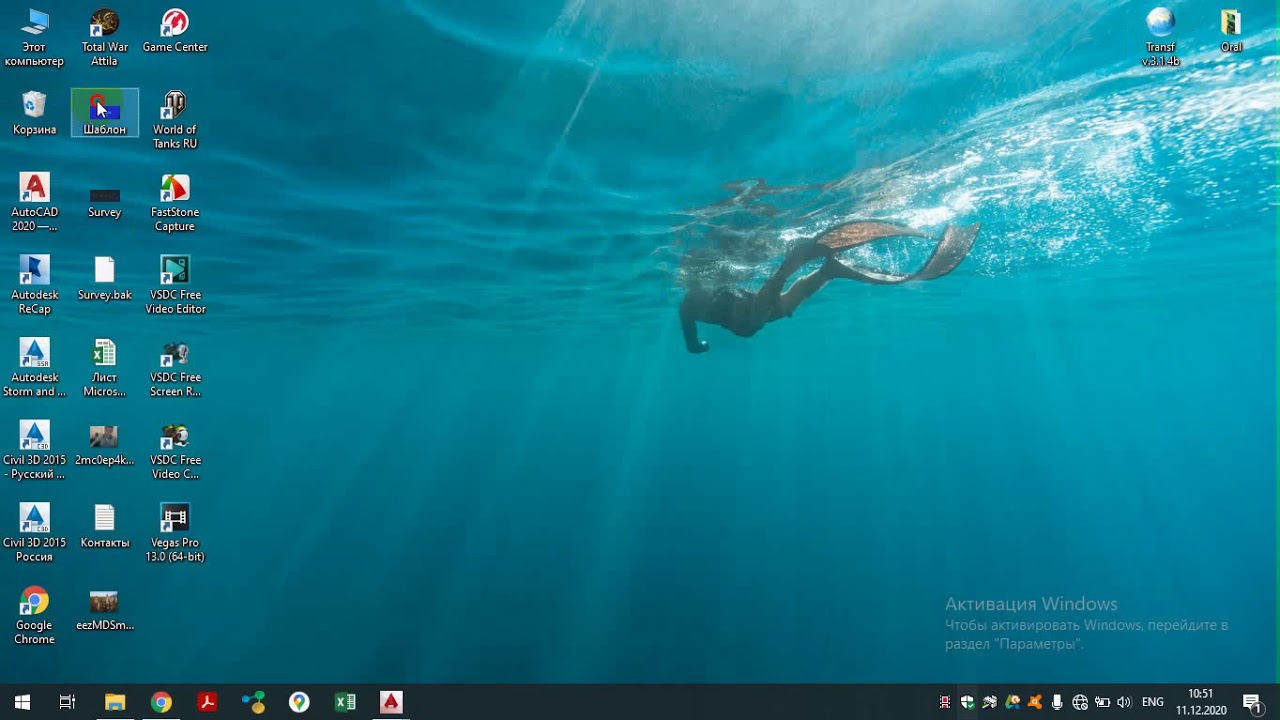Open the Oral archive on the desktop
This screenshot has height=720, width=1280.
[x=1231, y=31]
